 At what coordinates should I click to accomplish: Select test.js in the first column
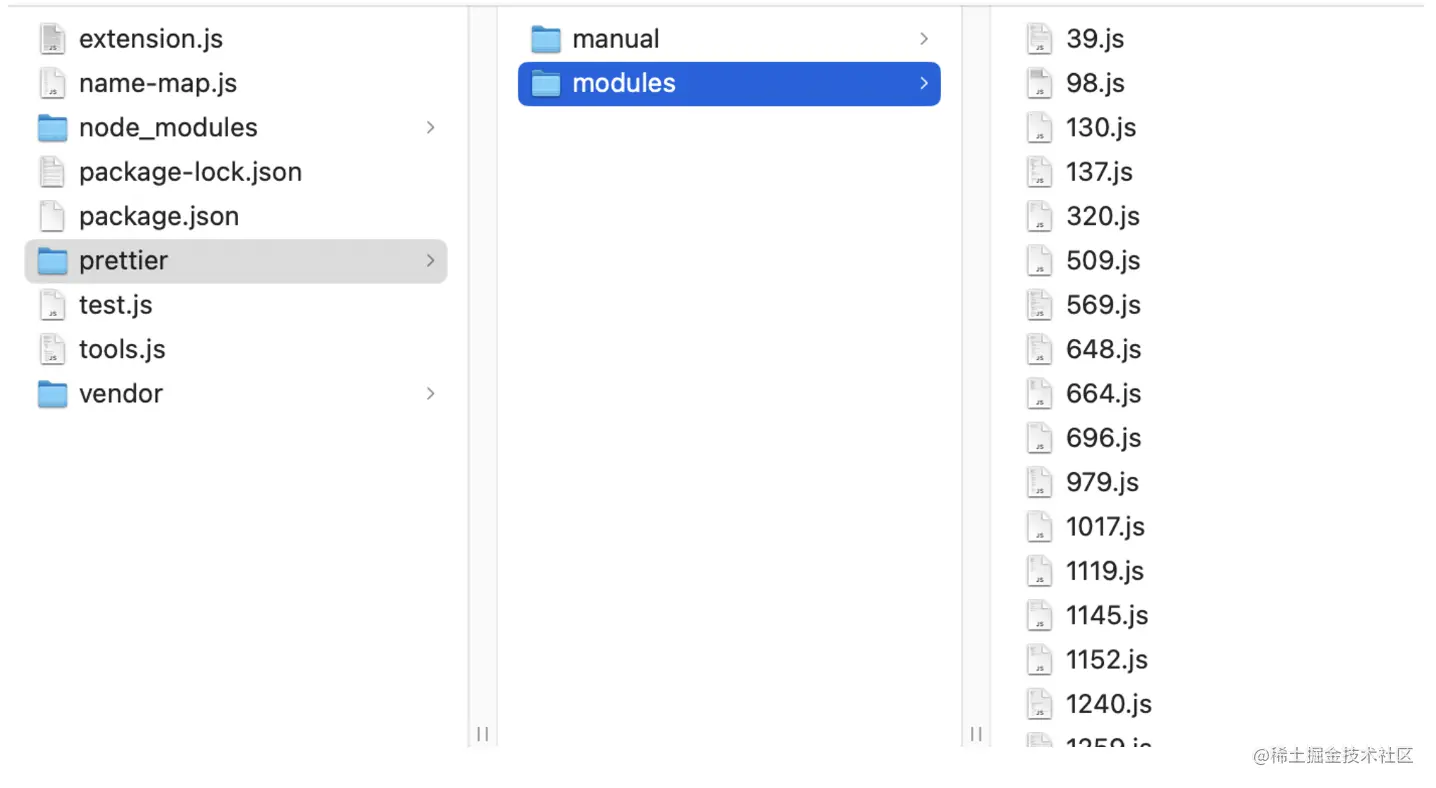click(115, 305)
